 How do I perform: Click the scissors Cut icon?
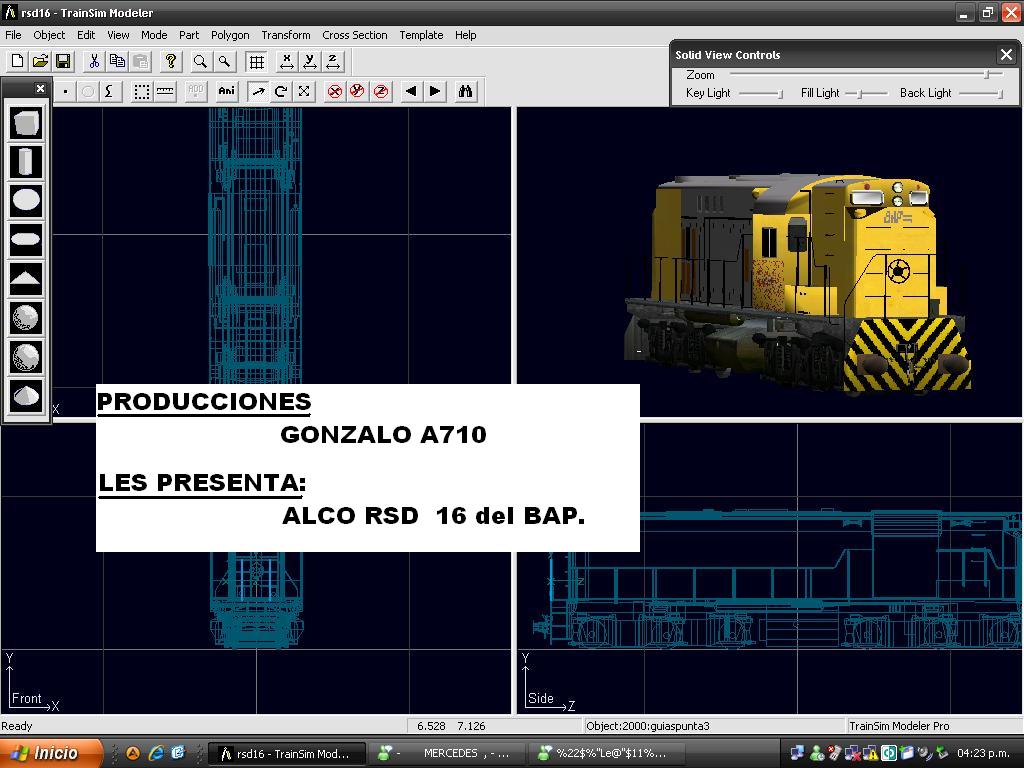(x=93, y=62)
